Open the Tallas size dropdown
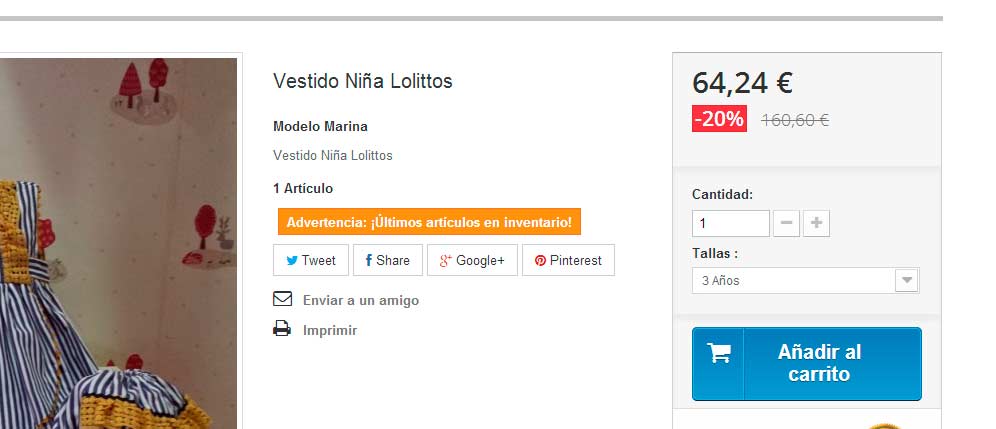 (794, 281)
